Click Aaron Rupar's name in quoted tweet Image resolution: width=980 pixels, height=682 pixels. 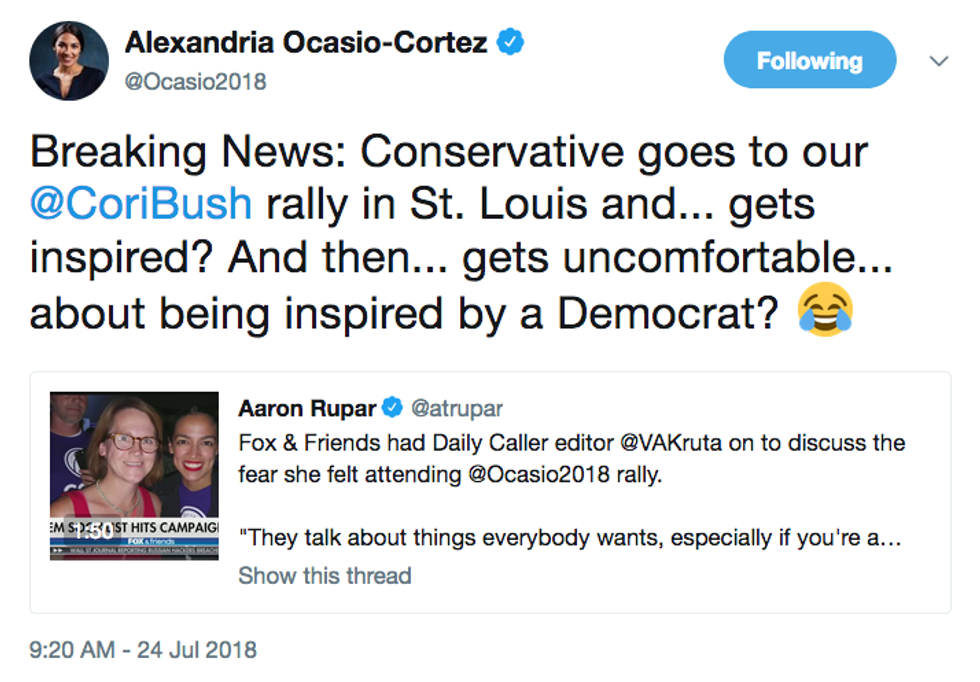pyautogui.click(x=307, y=408)
